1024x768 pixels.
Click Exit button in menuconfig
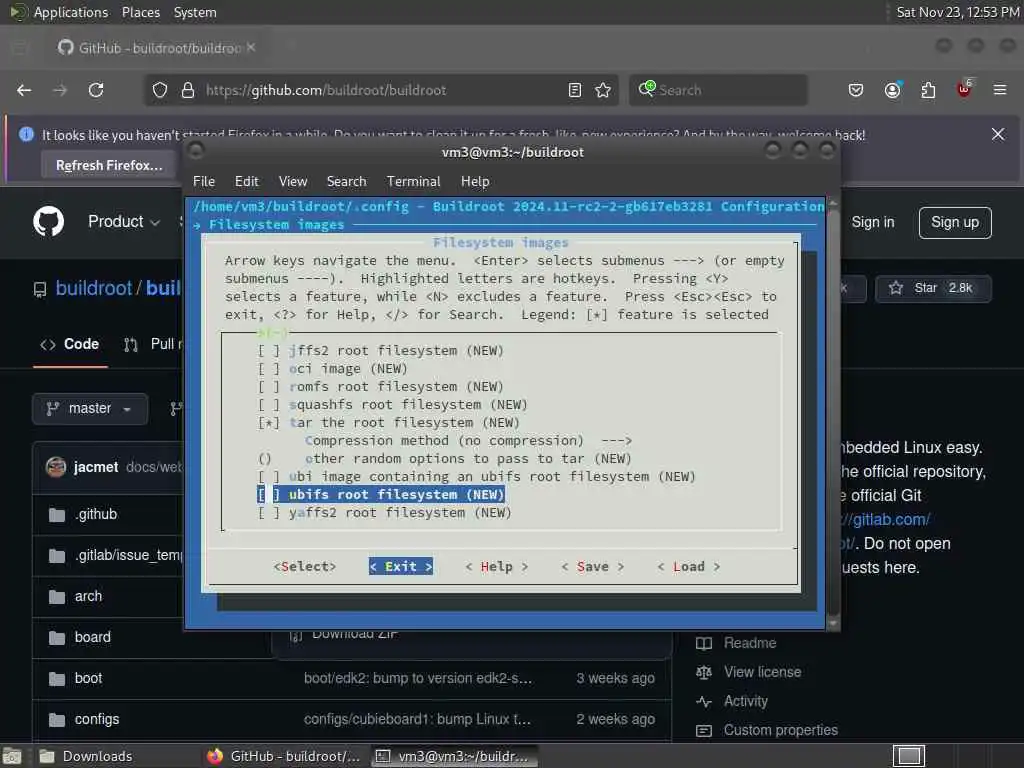pyautogui.click(x=401, y=567)
